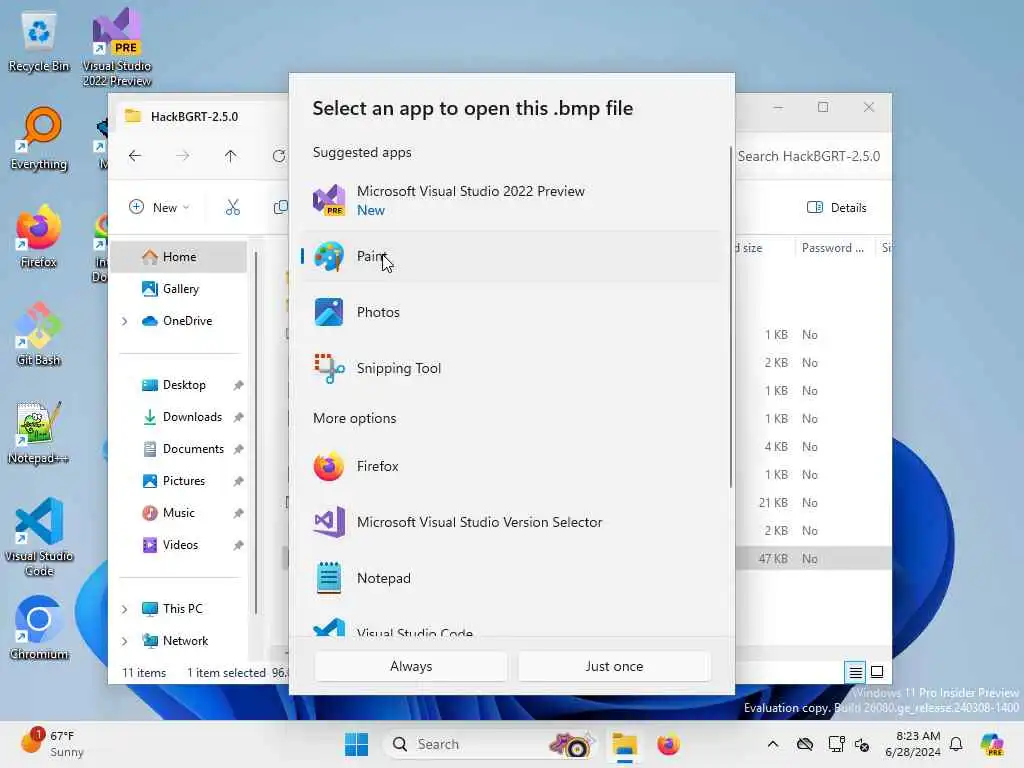1024x768 pixels.
Task: Click File Explorer in the taskbar
Action: pyautogui.click(x=624, y=744)
